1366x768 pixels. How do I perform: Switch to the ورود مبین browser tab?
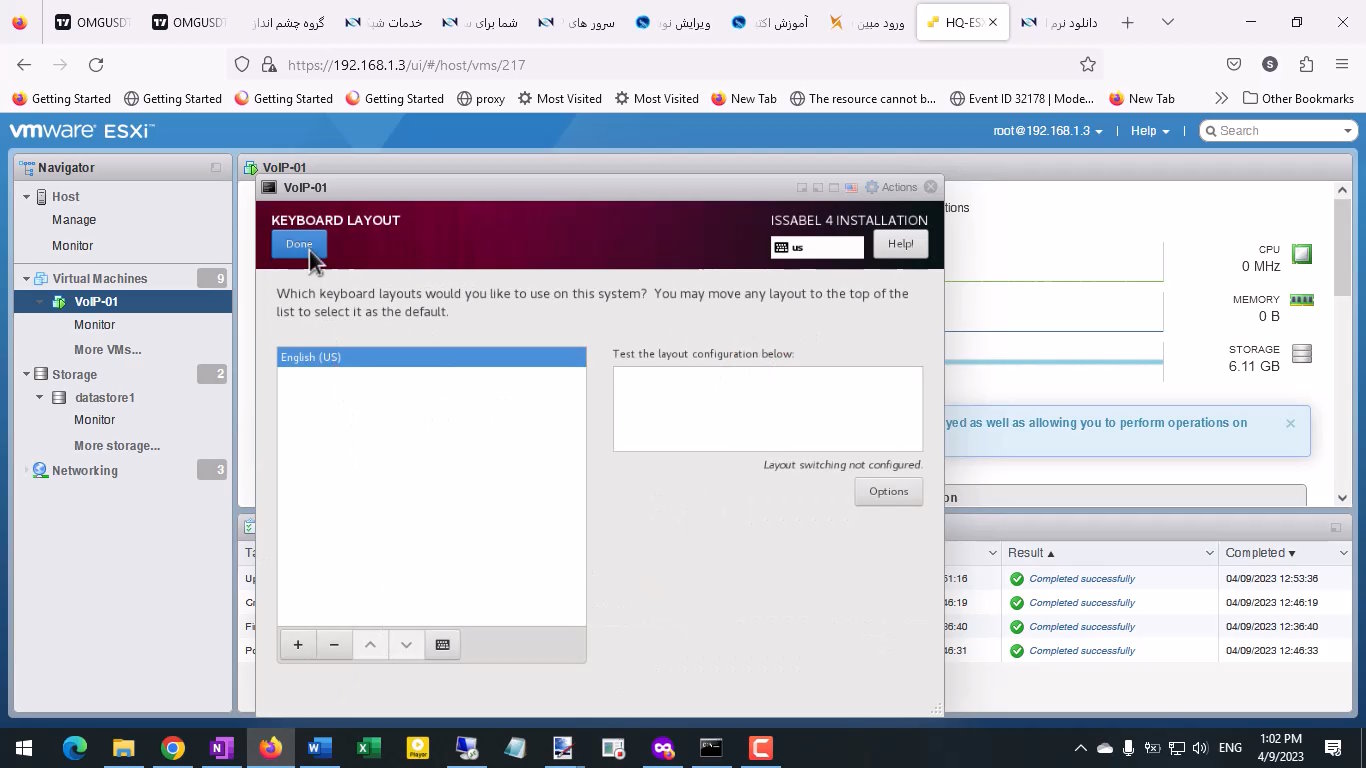tap(866, 22)
